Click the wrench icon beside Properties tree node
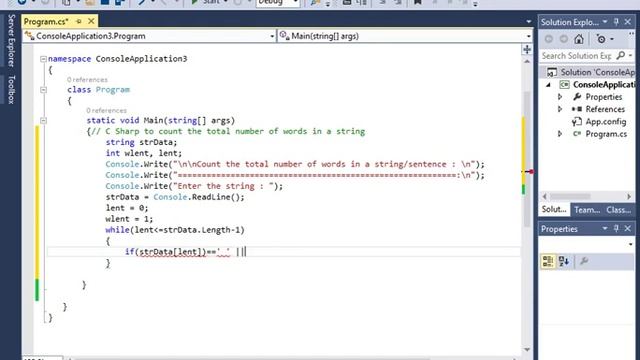Screen dimensions: 640x360 [x=577, y=97]
